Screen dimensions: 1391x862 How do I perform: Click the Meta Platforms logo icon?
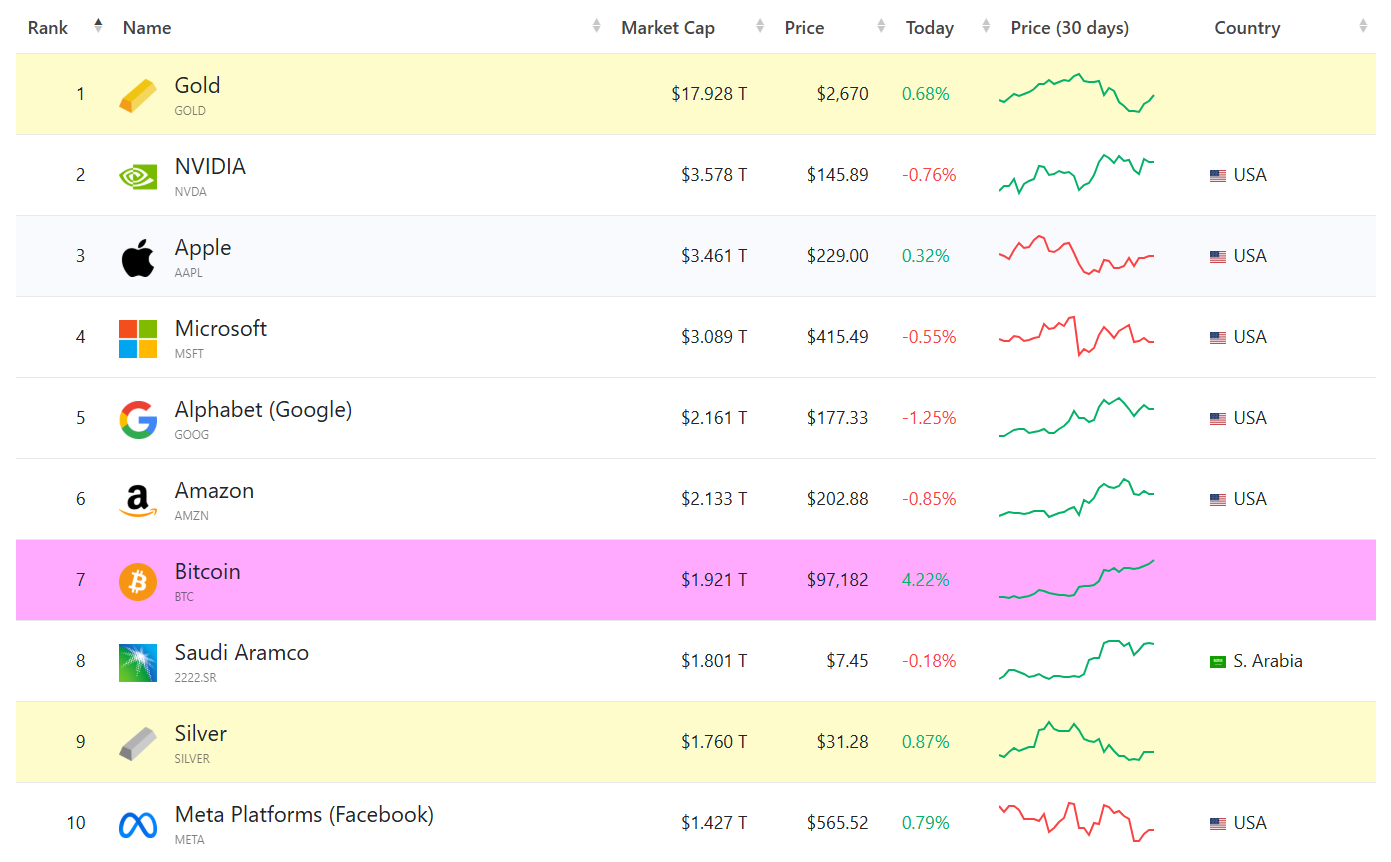pyautogui.click(x=138, y=824)
